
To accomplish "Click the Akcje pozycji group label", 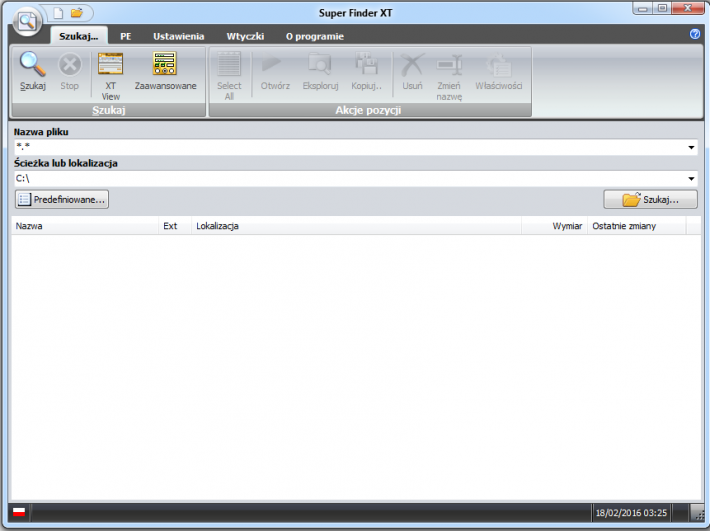I will click(369, 110).
